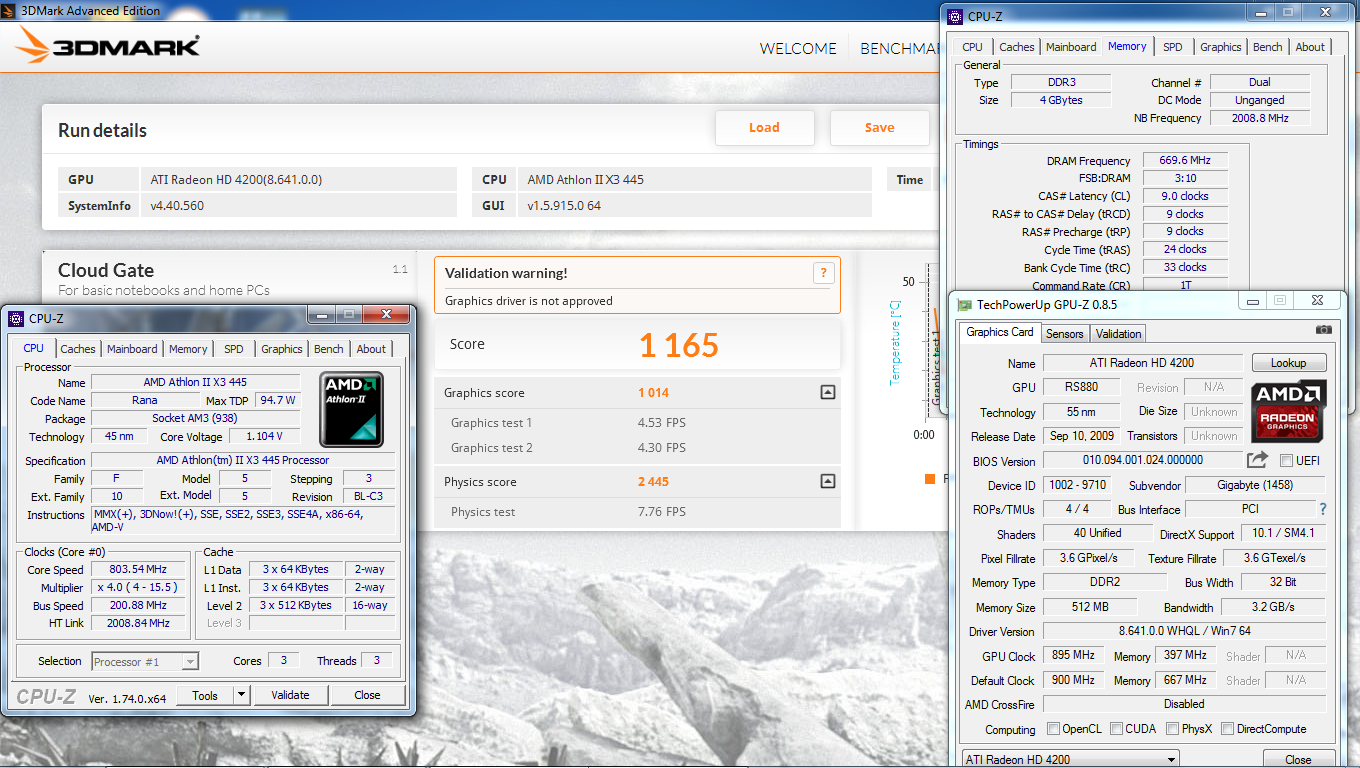Open Graphics tab in bottom CPU-Z window
Viewport: 1360px width, 768px height.
coord(281,349)
